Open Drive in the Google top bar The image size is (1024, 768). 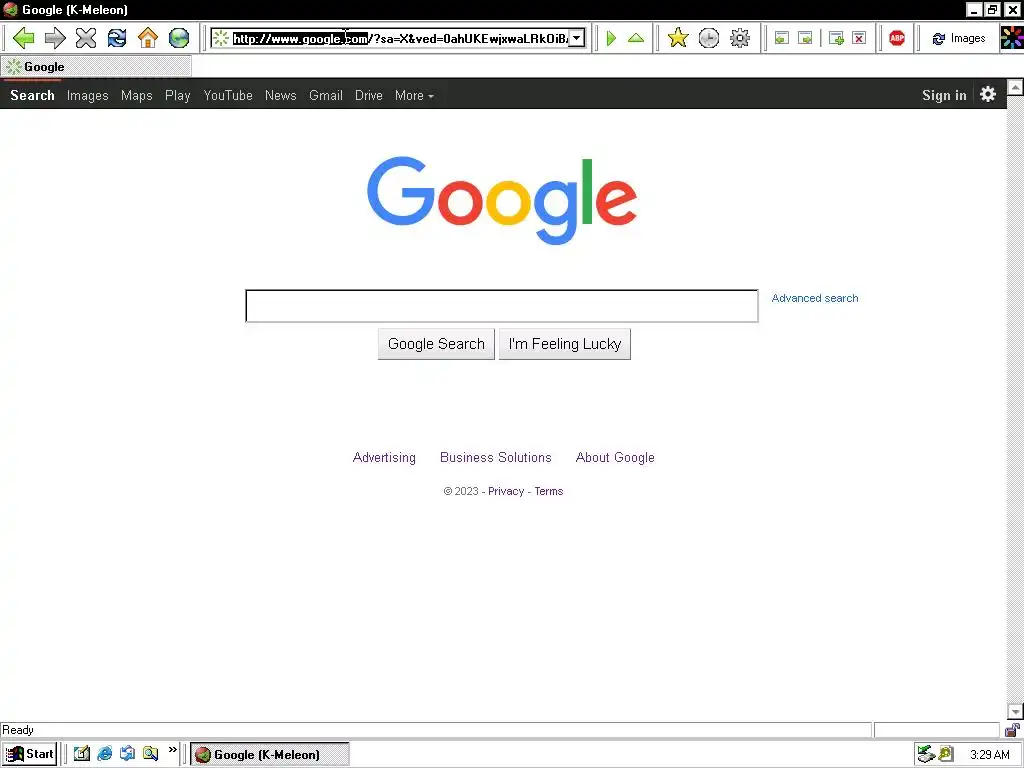pyautogui.click(x=369, y=95)
